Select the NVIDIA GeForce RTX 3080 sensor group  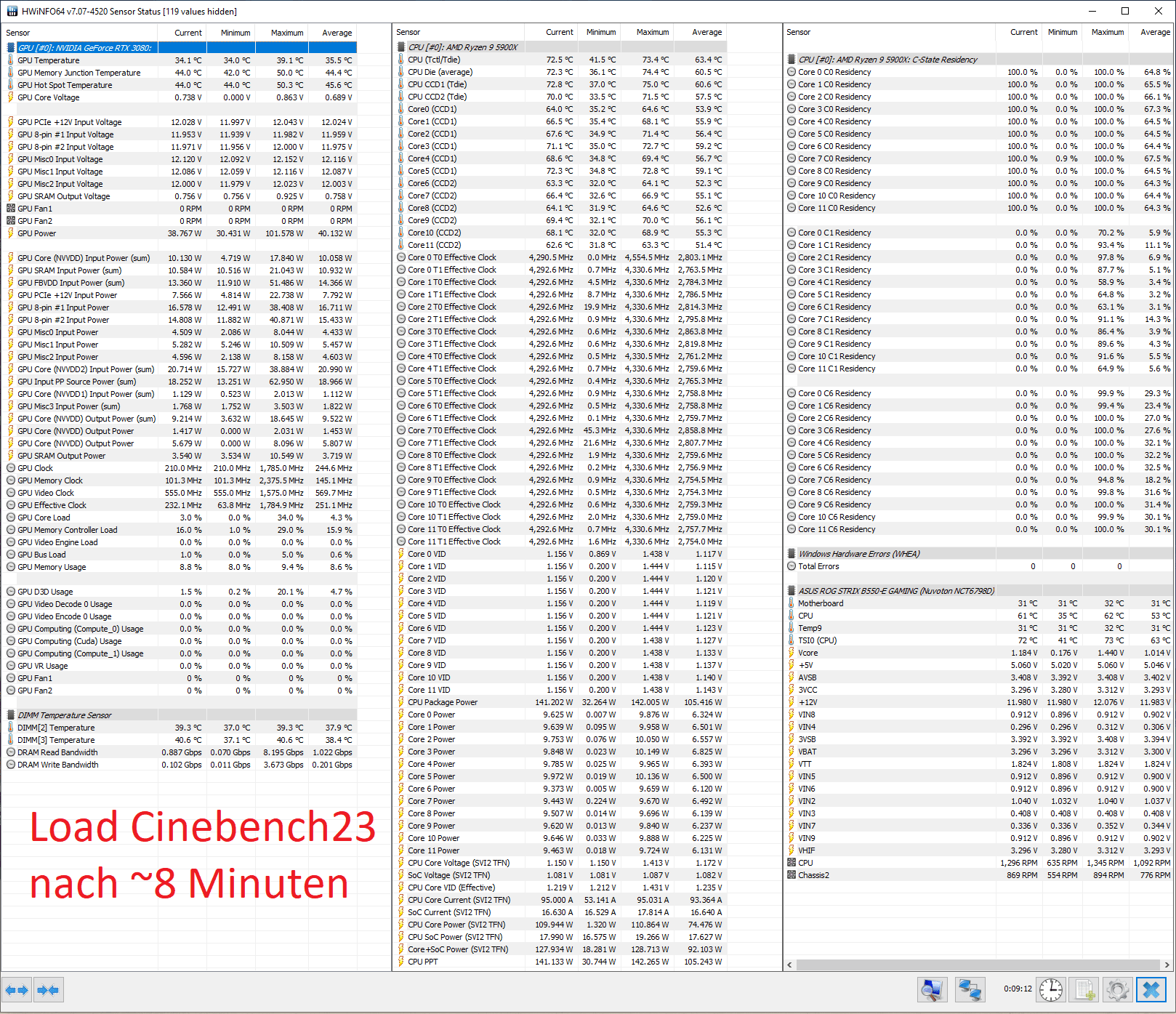coord(180,48)
